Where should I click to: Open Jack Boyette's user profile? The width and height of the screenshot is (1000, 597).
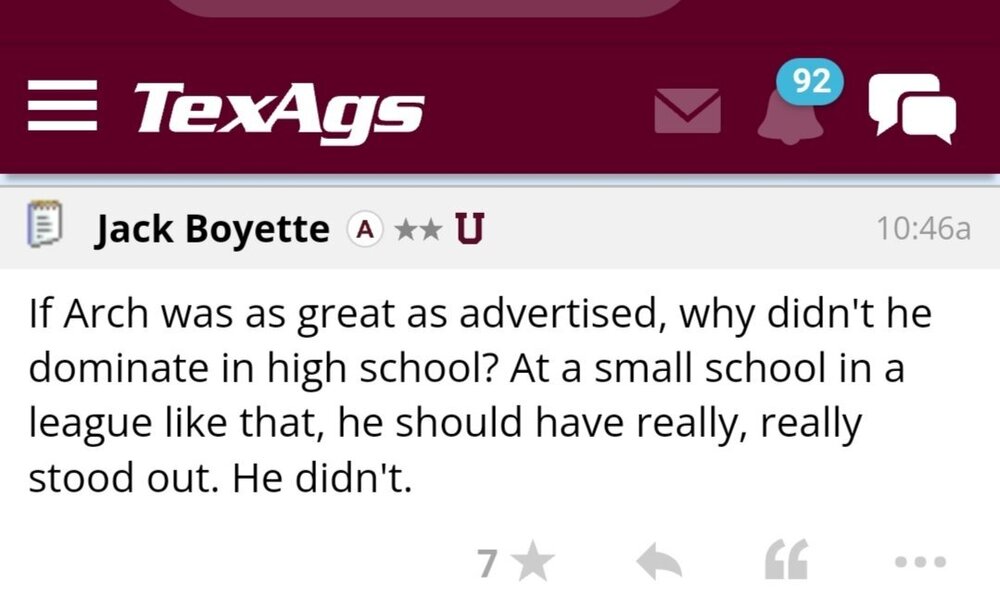(212, 229)
